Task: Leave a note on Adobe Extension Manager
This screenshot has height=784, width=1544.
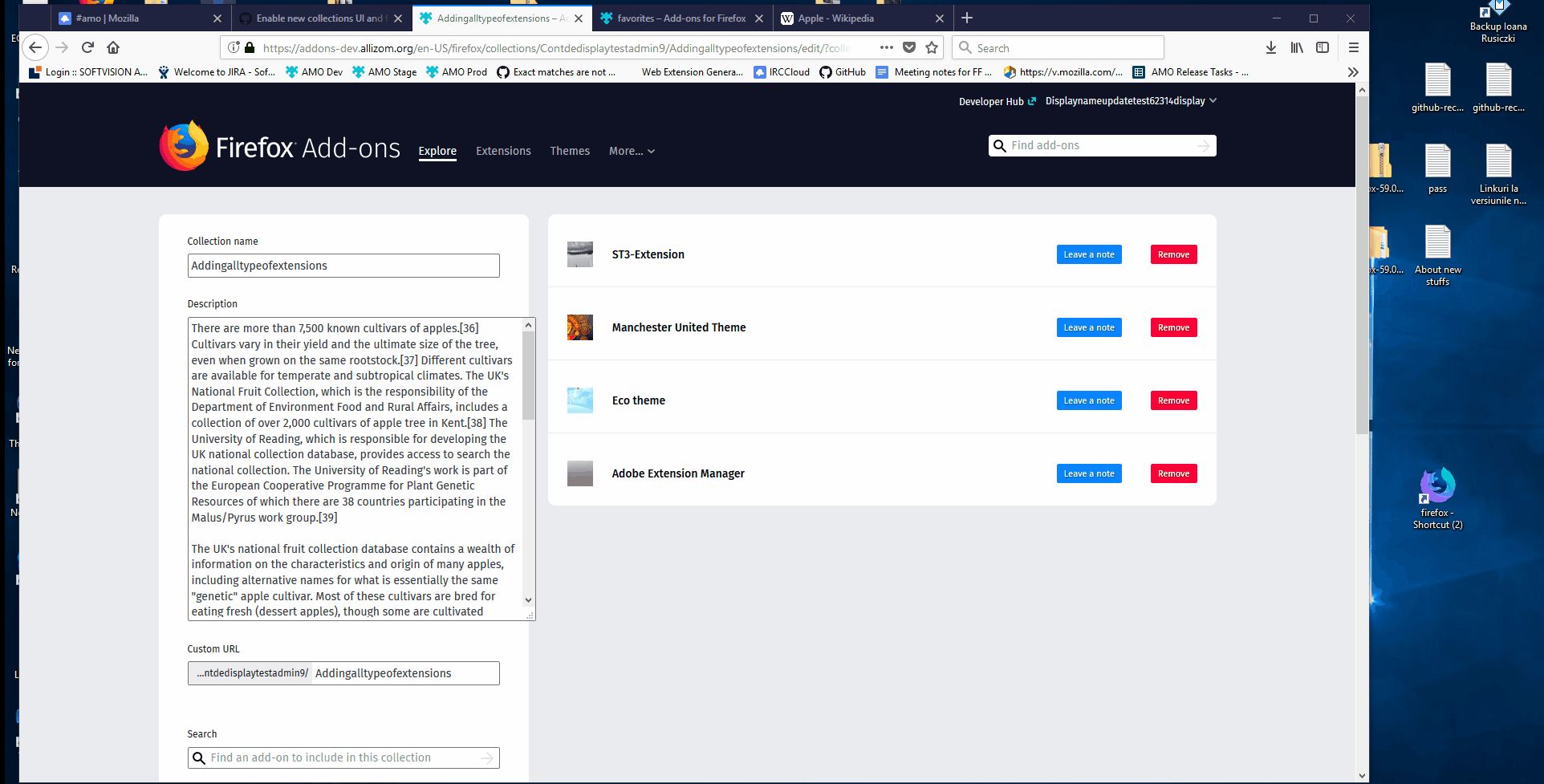Action: [x=1089, y=473]
